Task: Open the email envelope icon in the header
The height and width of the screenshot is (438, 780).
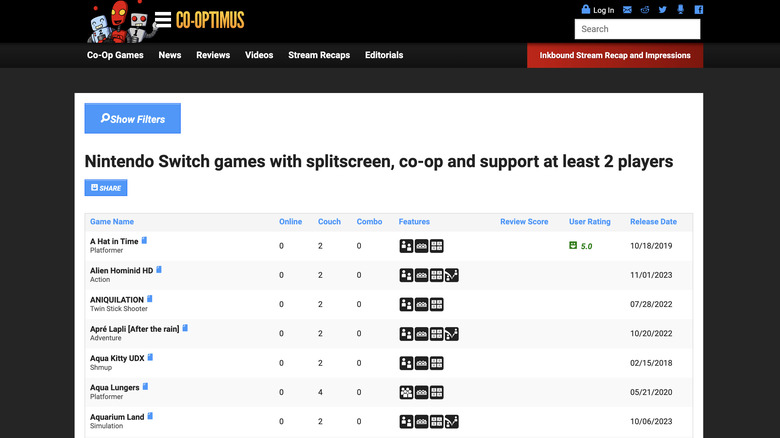Action: pos(627,9)
